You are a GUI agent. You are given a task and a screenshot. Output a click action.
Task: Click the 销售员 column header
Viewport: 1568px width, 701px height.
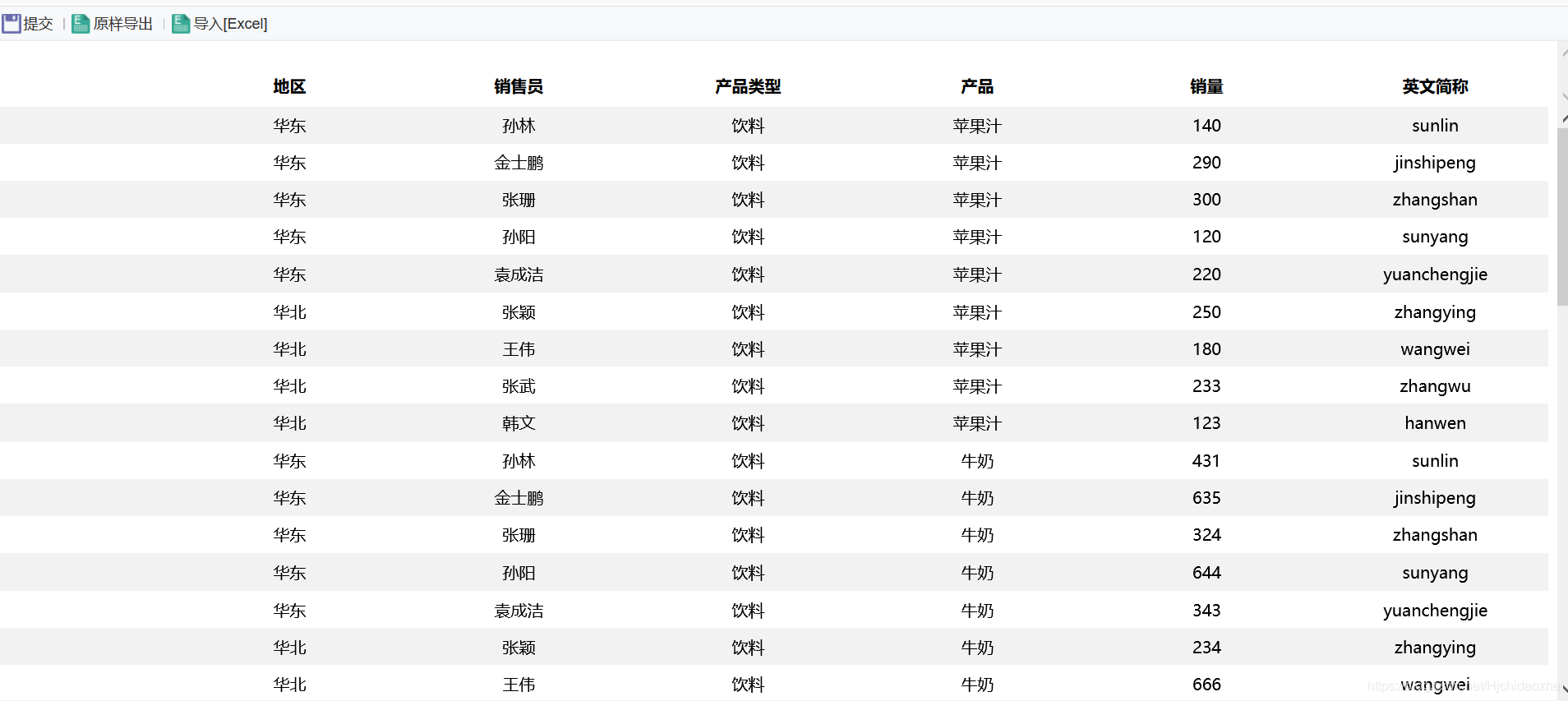pyautogui.click(x=519, y=86)
